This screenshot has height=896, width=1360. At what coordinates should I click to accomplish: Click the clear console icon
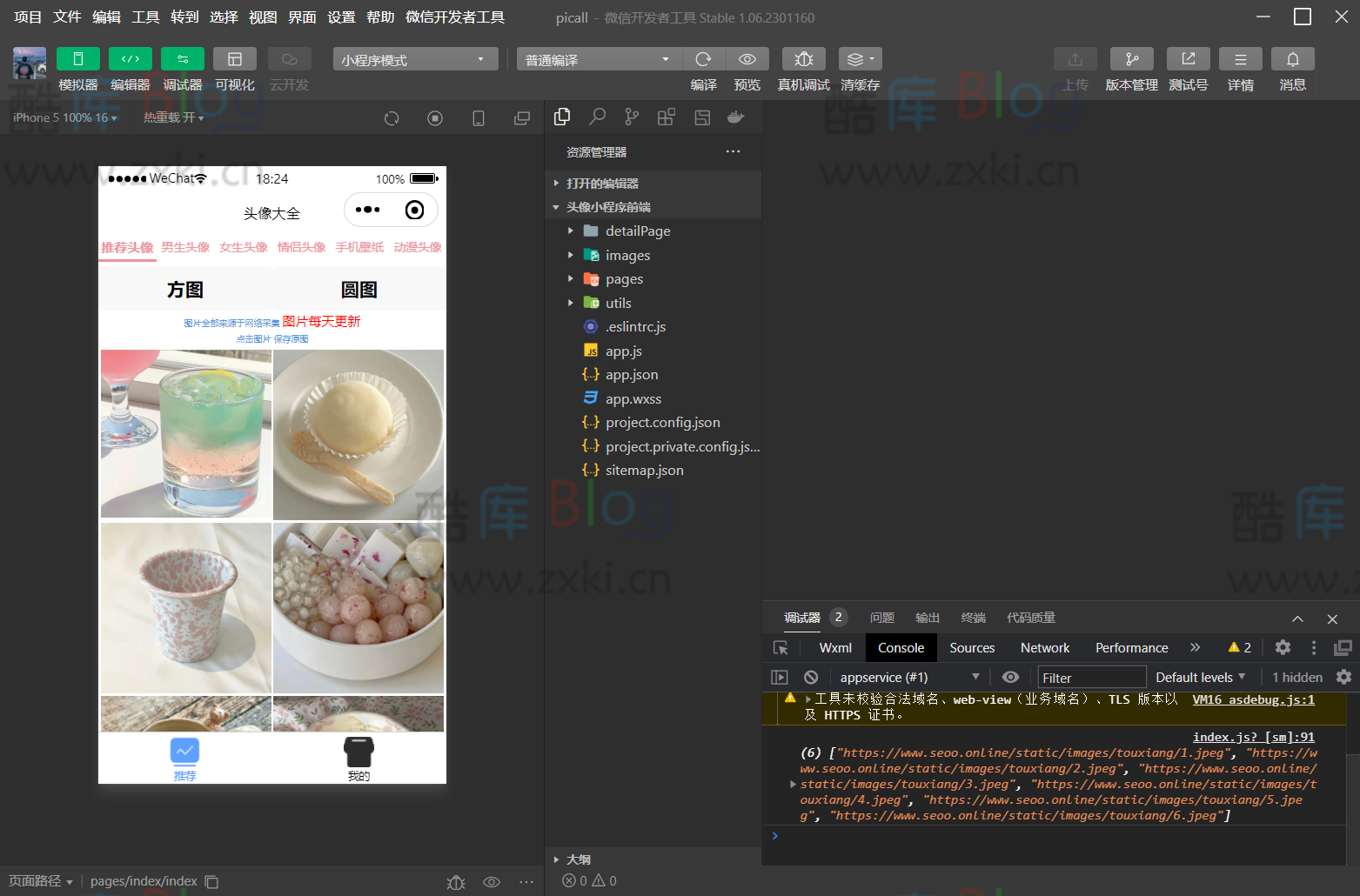pos(811,677)
